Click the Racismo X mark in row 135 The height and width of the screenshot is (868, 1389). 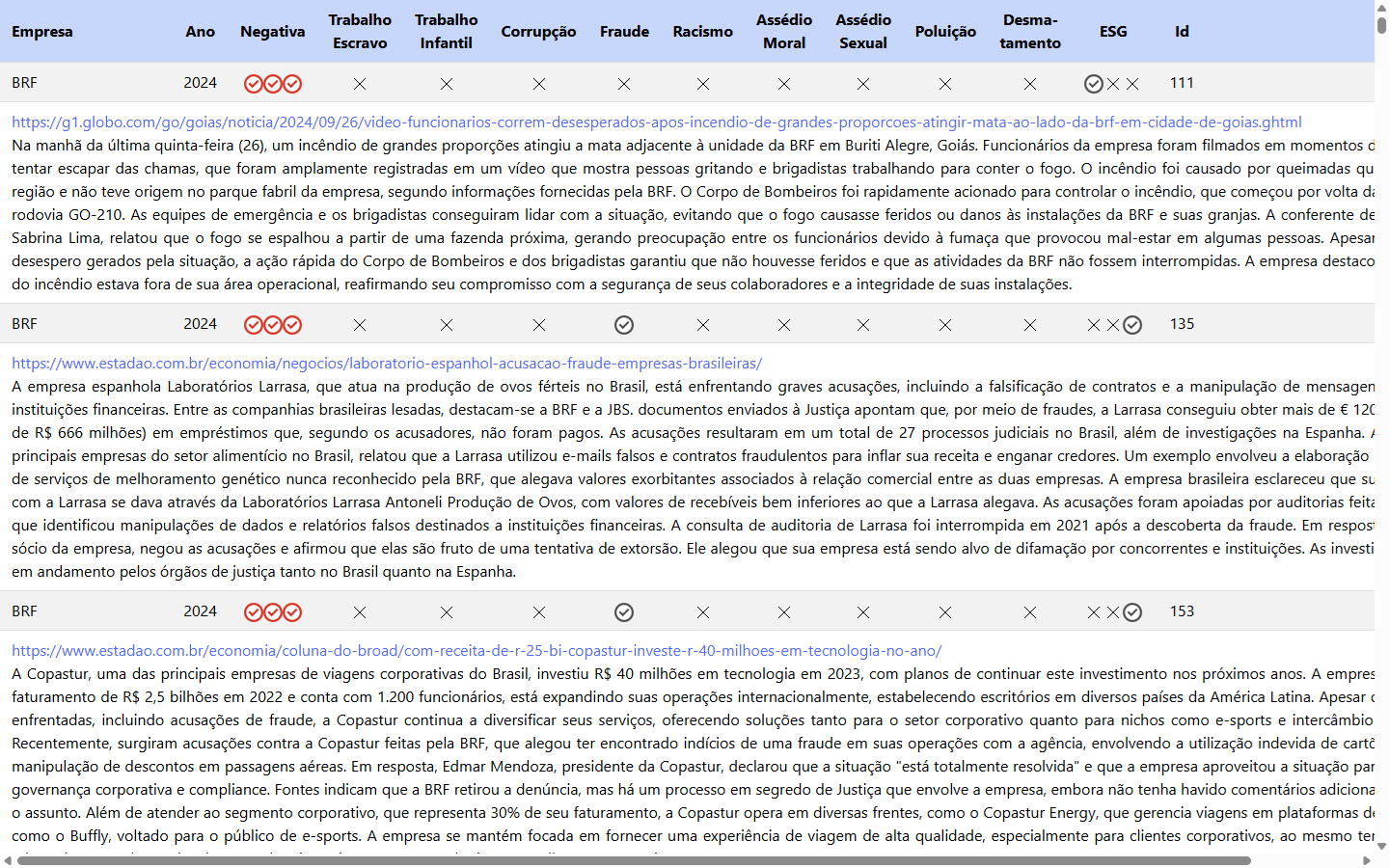point(703,325)
